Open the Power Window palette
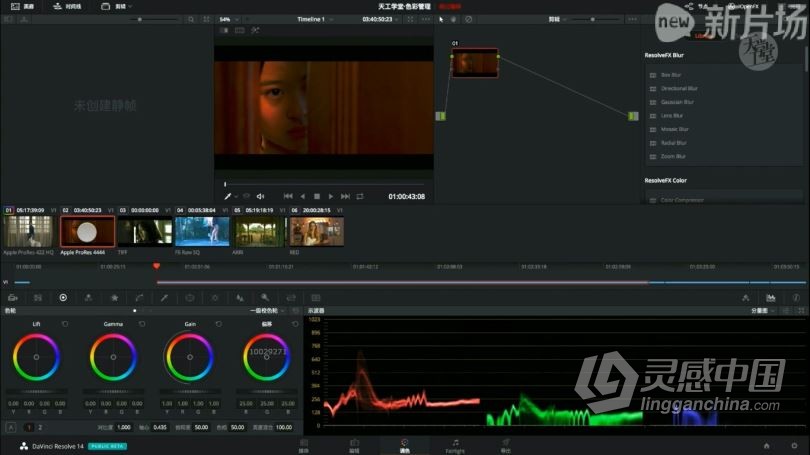The image size is (810, 455). point(190,298)
